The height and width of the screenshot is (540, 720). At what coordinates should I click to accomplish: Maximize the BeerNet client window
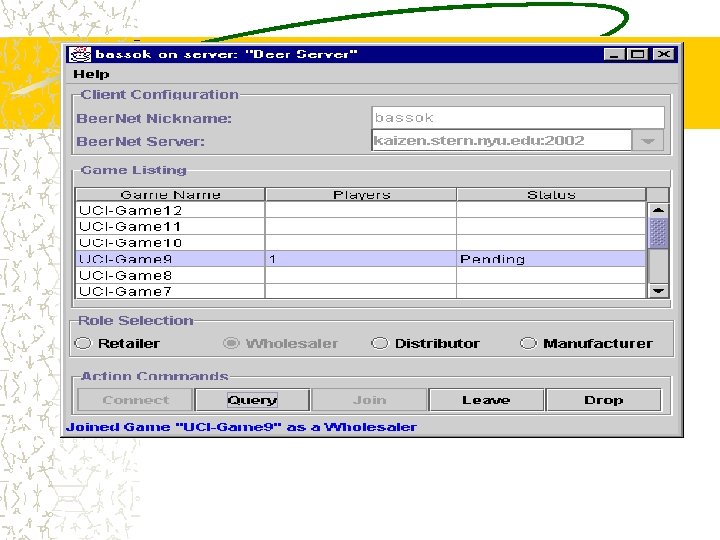(638, 54)
